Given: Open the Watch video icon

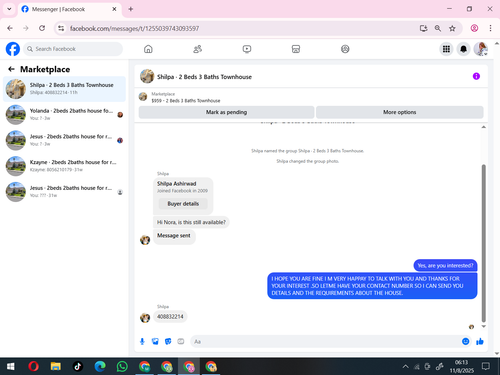Looking at the screenshot, I should (x=247, y=49).
